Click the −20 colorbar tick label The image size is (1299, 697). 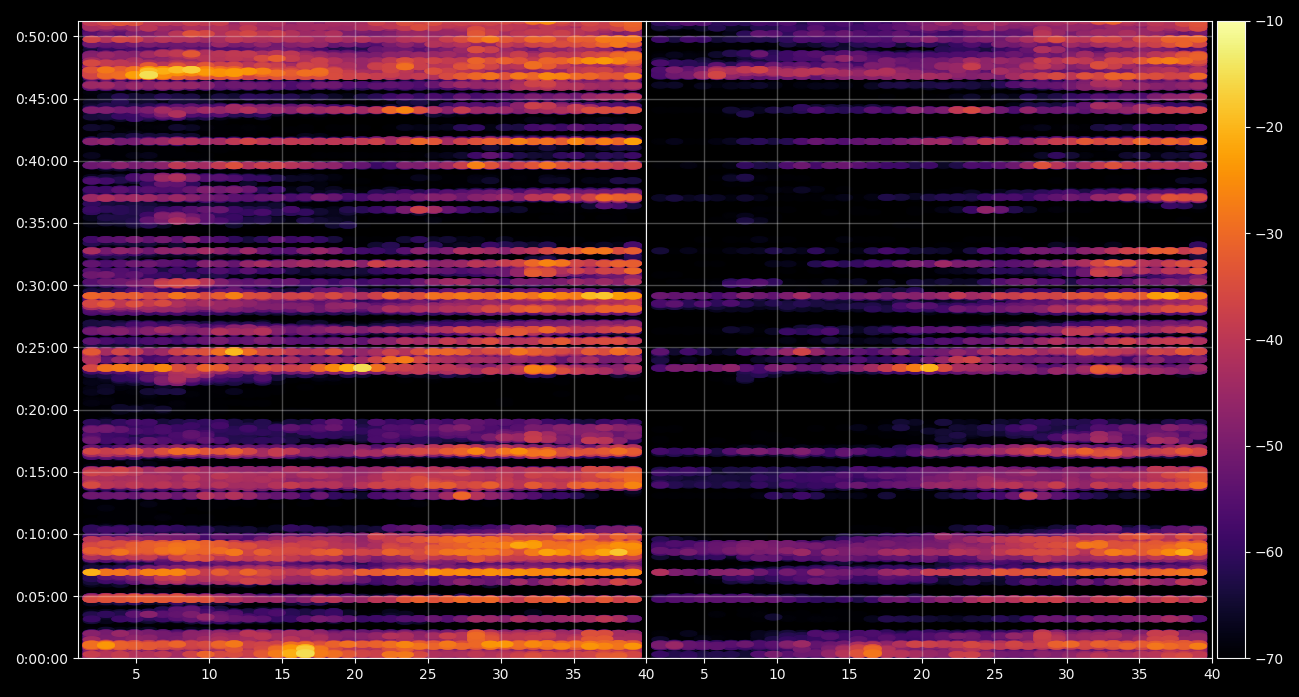click(1269, 127)
